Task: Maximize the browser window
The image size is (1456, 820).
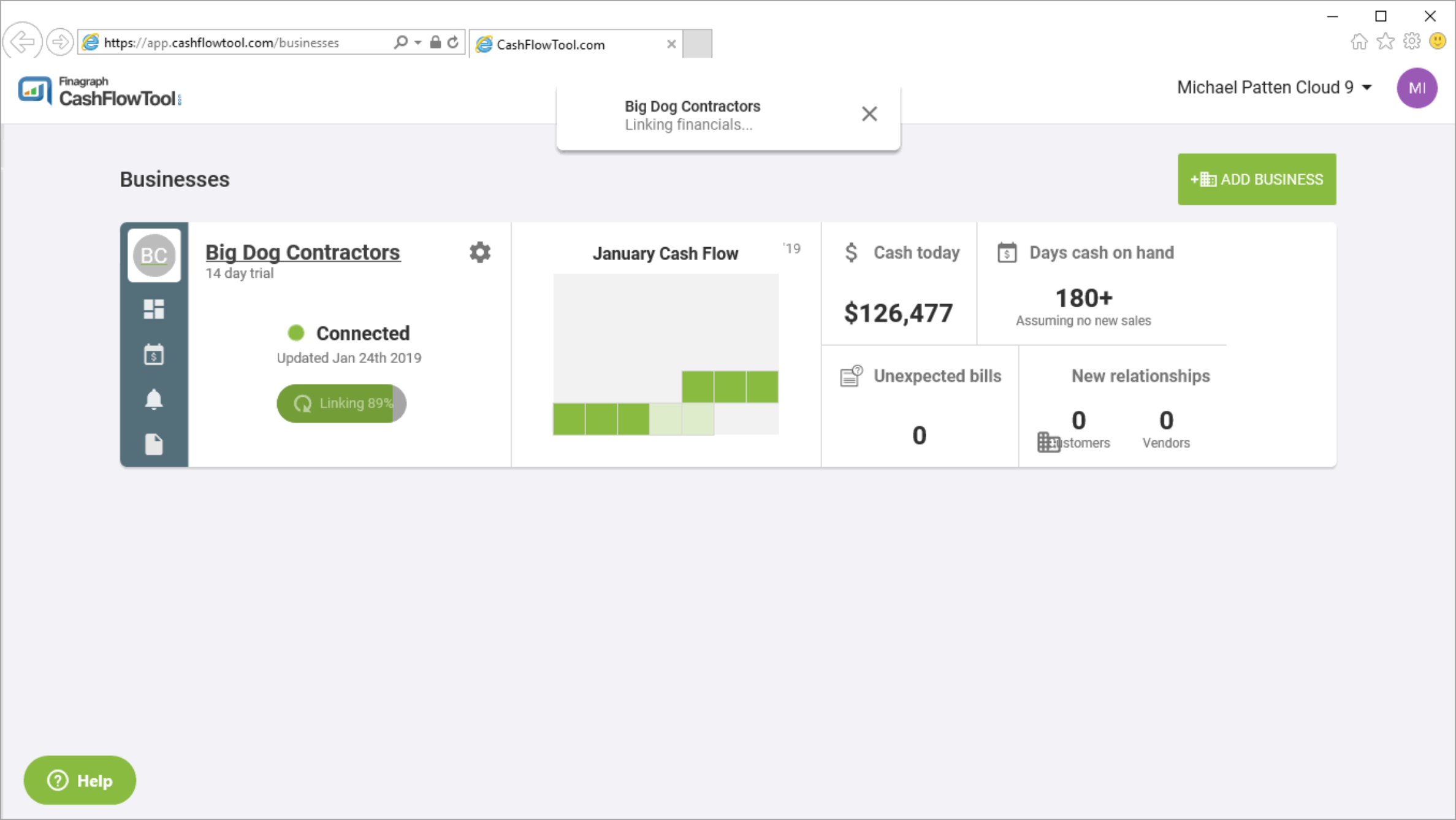Action: 1381,17
